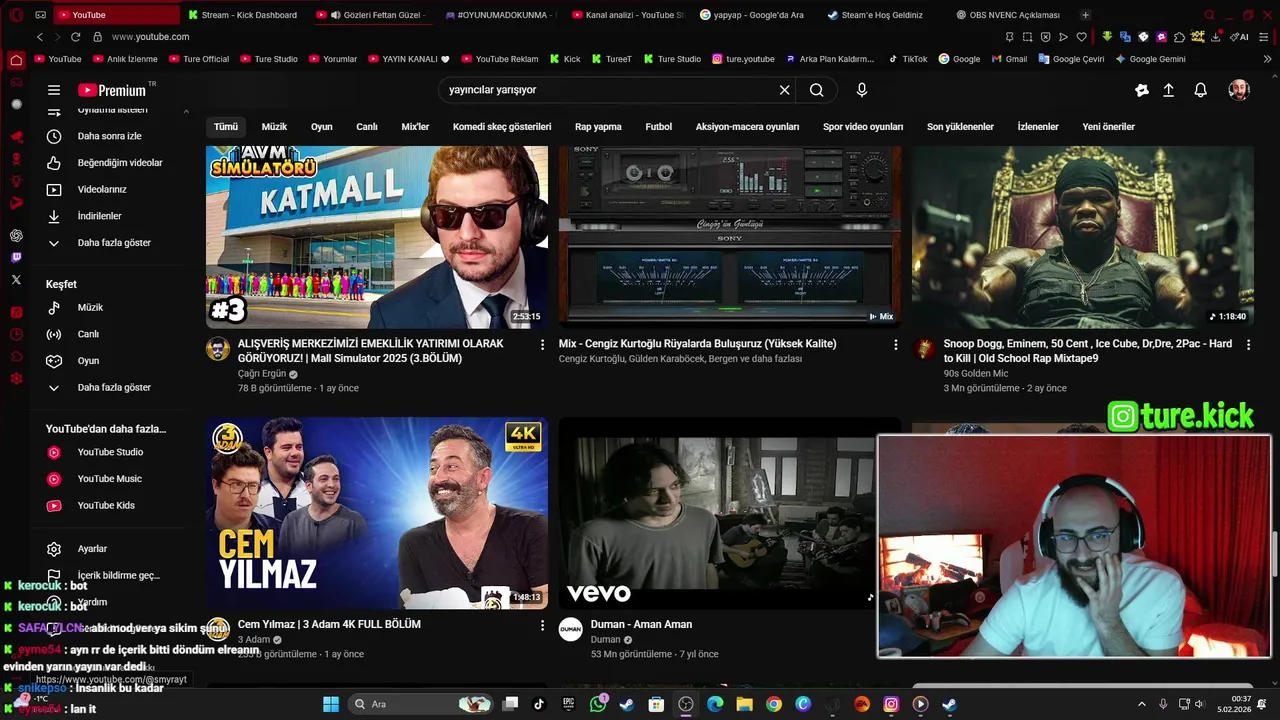The height and width of the screenshot is (720, 1280).
Task: Select the Rap yapma filter chip
Action: (x=598, y=127)
